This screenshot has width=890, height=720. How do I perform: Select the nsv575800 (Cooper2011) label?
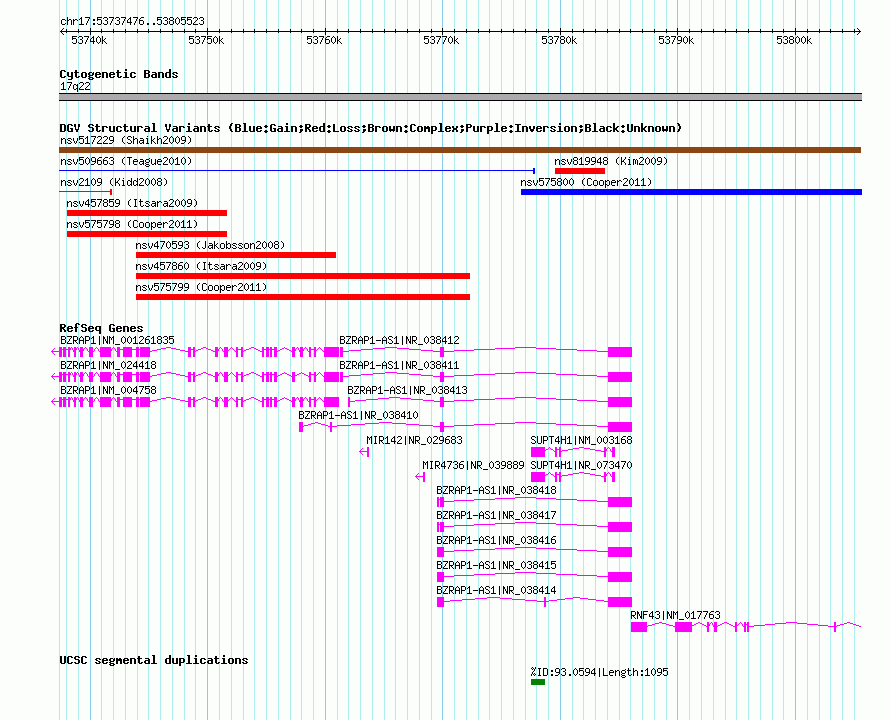(x=586, y=182)
